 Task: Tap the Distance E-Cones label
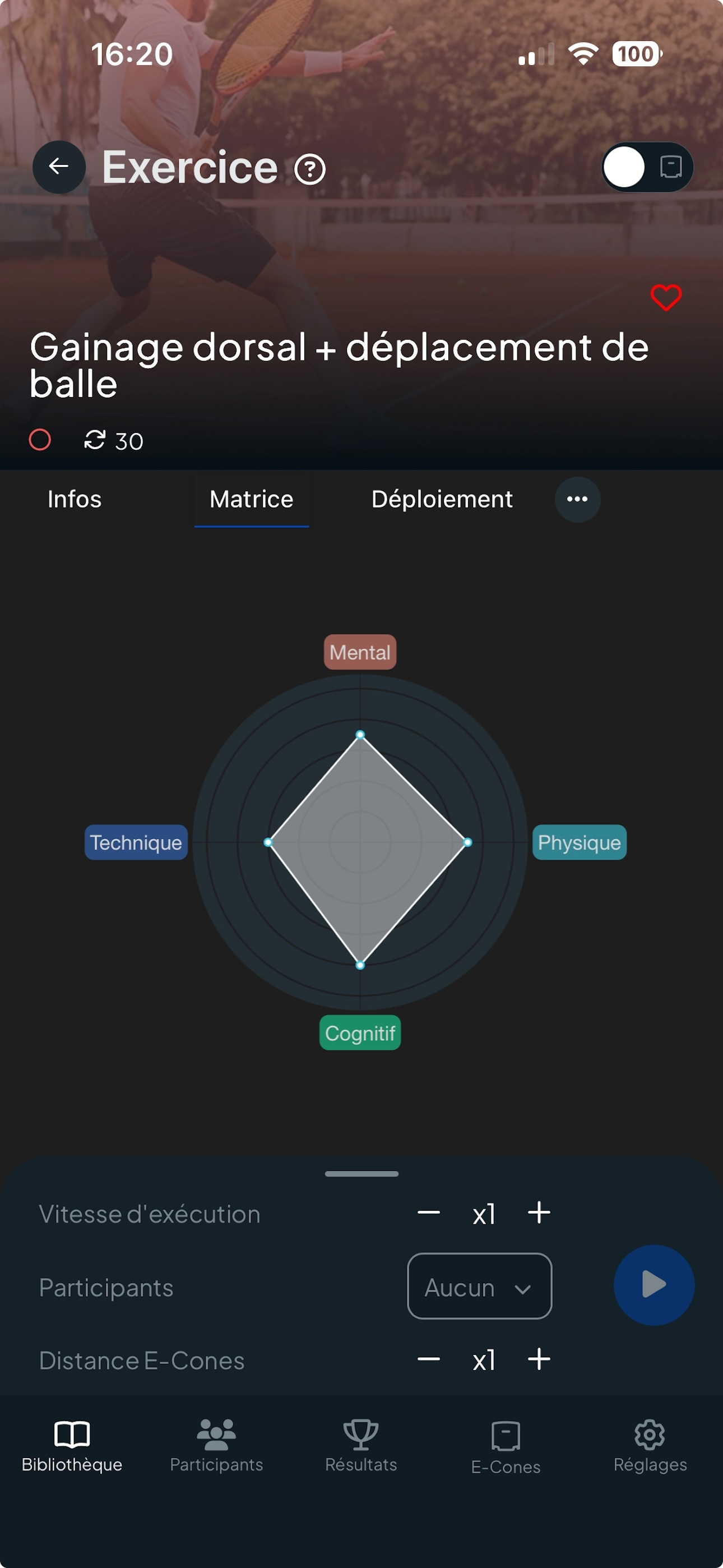click(x=142, y=1361)
